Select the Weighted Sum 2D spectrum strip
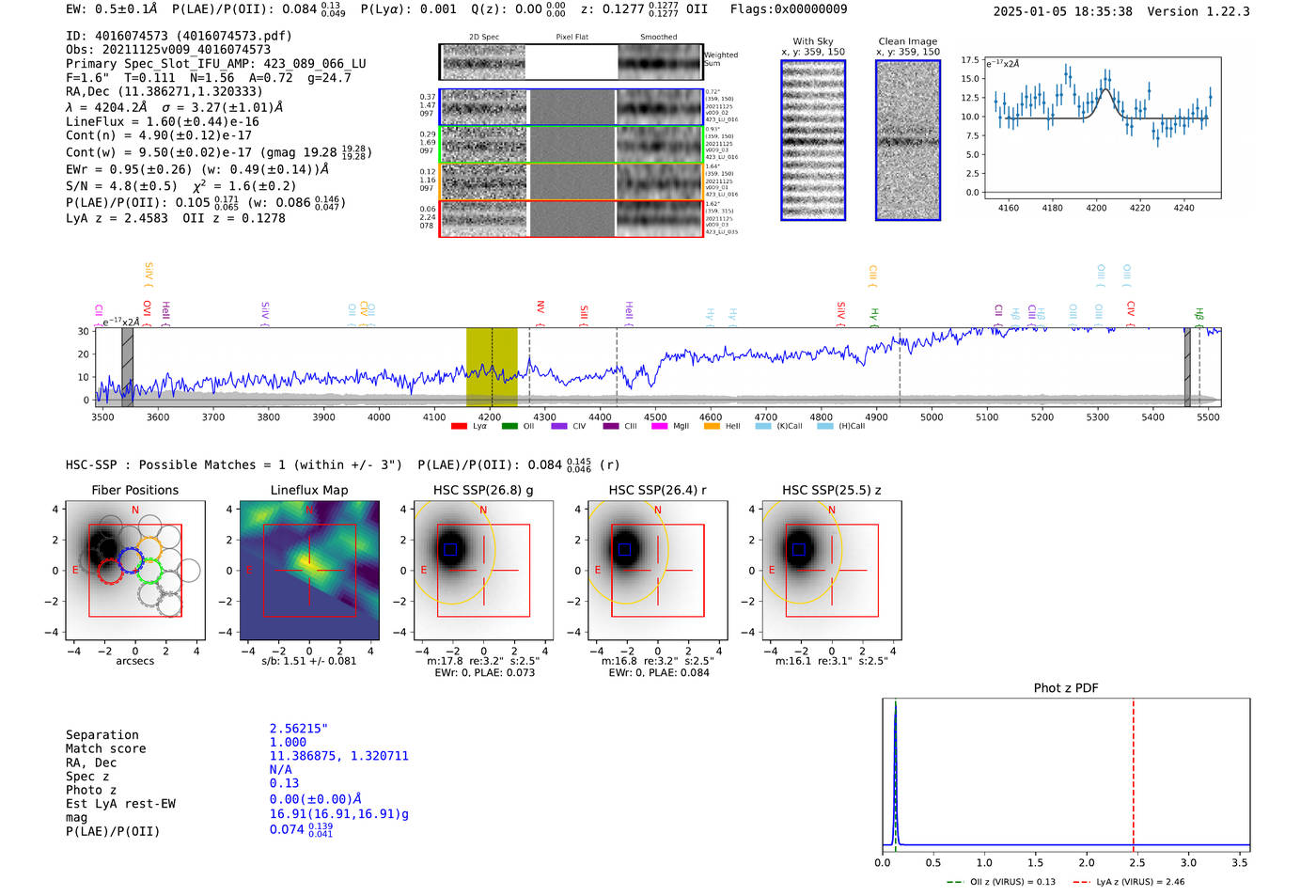The image size is (1316, 896). coord(571,62)
